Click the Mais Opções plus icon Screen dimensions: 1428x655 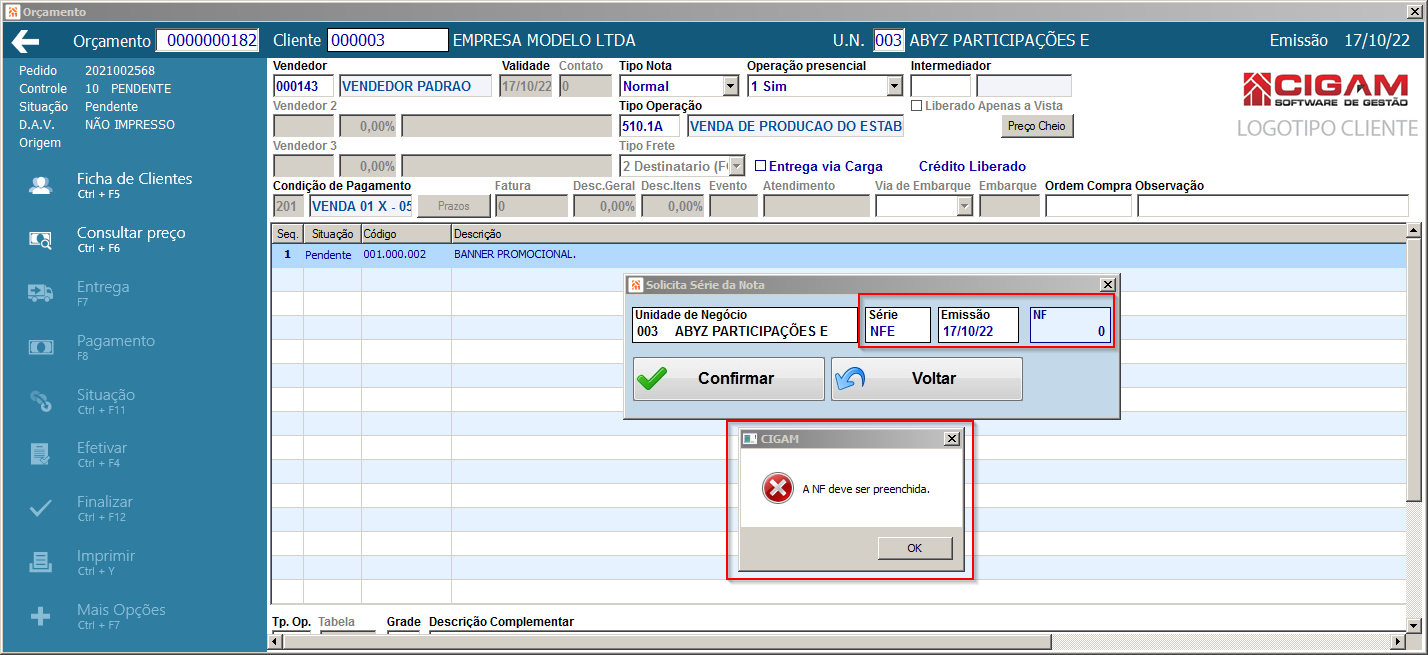click(x=40, y=616)
